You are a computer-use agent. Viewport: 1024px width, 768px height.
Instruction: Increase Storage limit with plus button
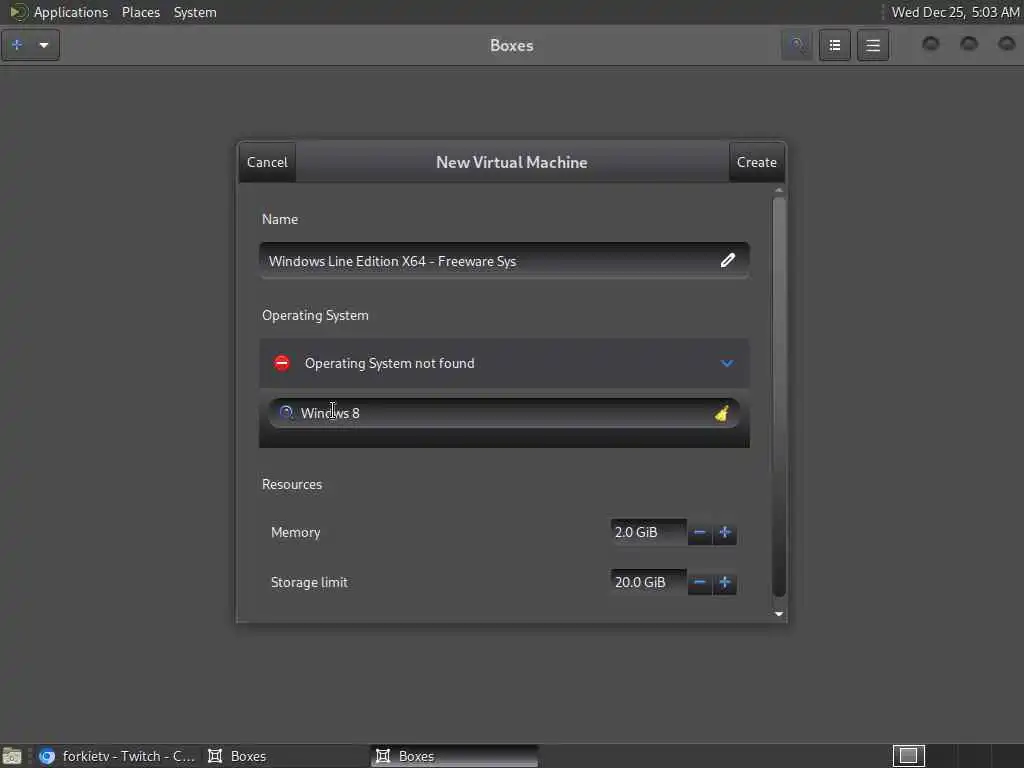pos(724,583)
